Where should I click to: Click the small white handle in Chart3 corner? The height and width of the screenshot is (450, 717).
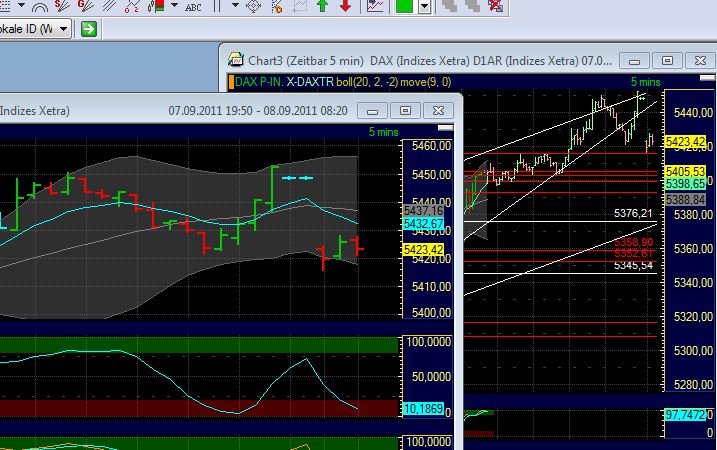click(707, 78)
